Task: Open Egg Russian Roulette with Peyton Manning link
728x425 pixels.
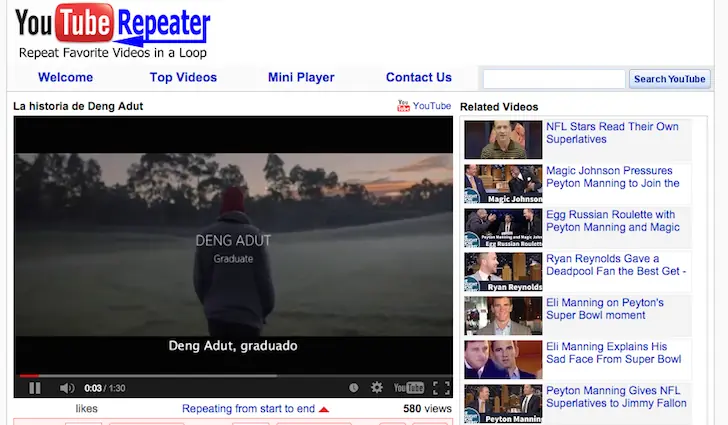Action: tap(613, 221)
